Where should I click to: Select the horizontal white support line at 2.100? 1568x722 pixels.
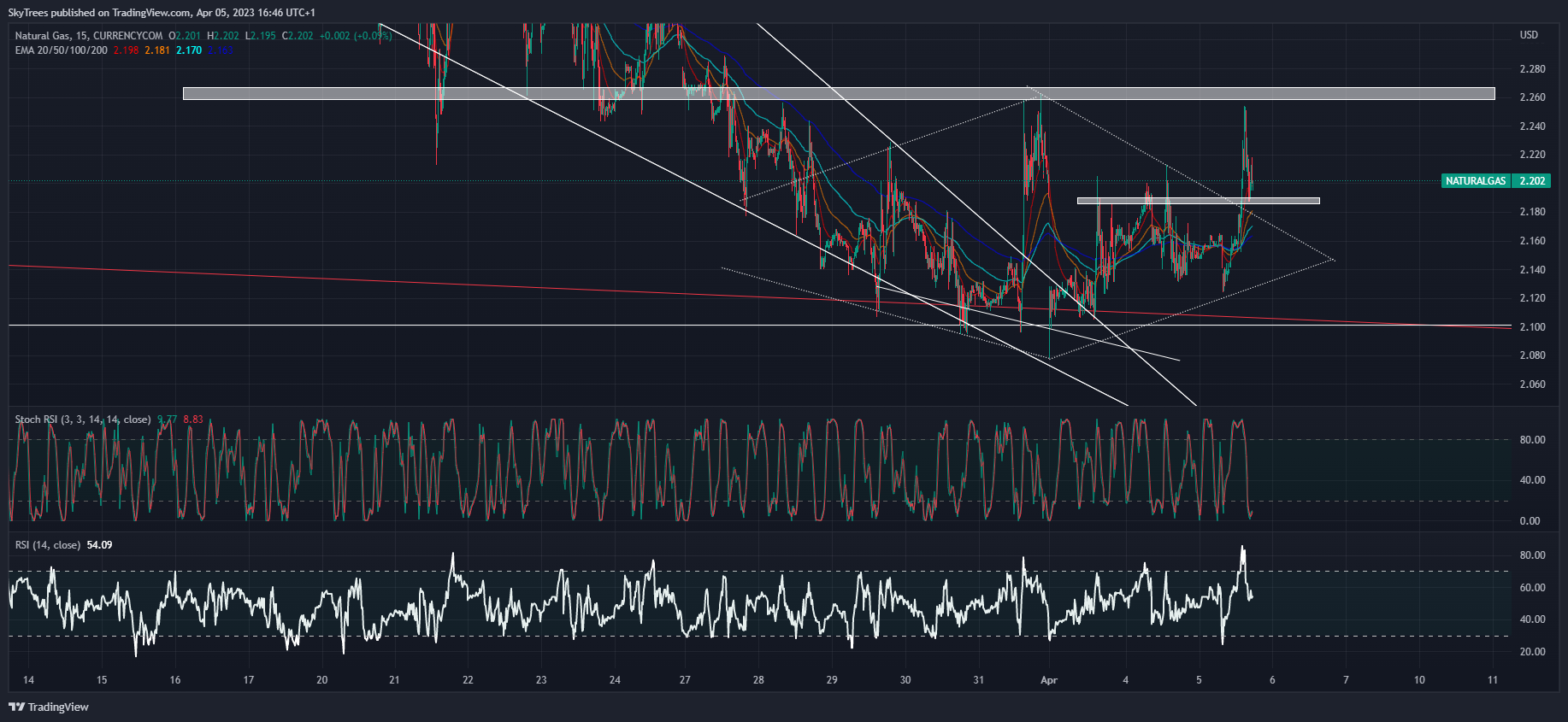coord(760,326)
